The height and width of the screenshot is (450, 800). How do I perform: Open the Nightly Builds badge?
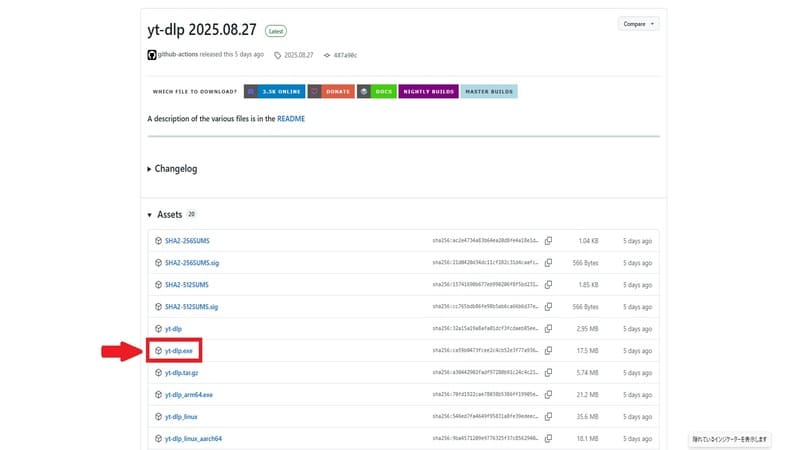click(429, 91)
